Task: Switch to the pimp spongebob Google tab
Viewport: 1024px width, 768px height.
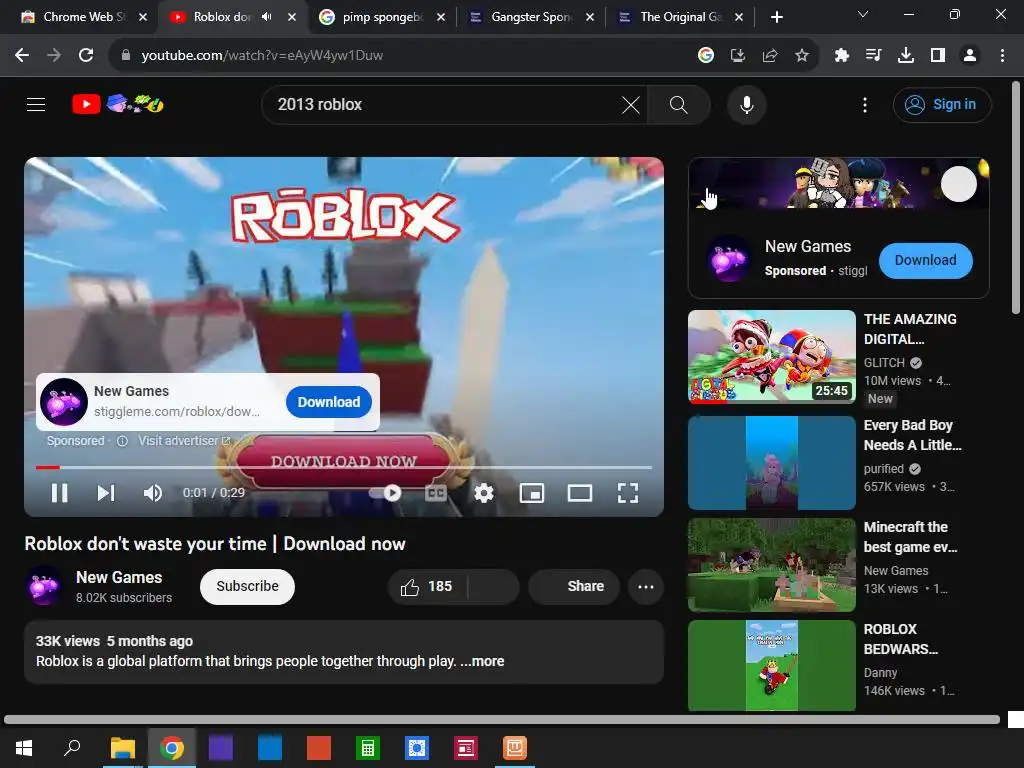Action: (x=383, y=17)
